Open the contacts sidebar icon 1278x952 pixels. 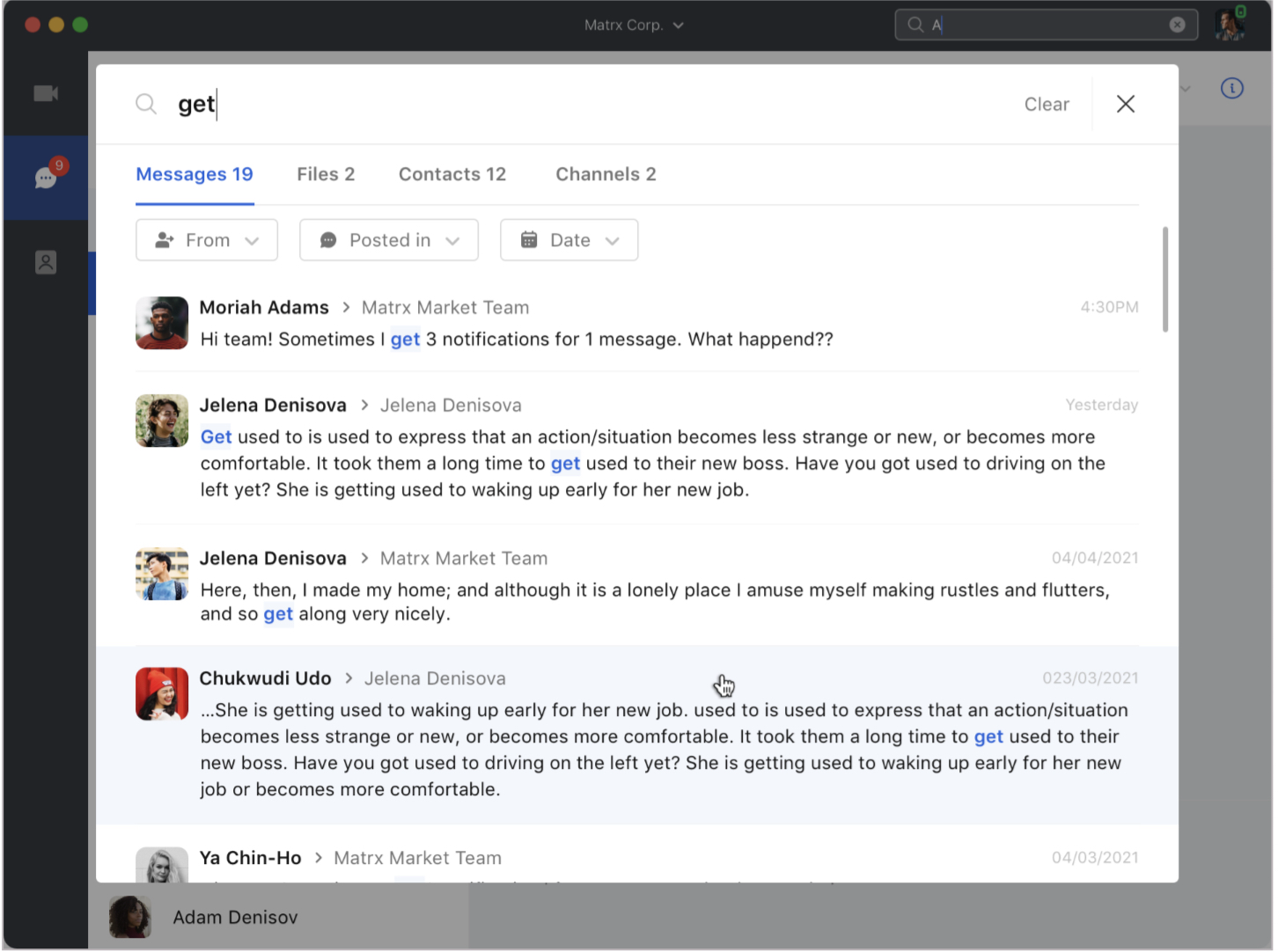pos(46,262)
